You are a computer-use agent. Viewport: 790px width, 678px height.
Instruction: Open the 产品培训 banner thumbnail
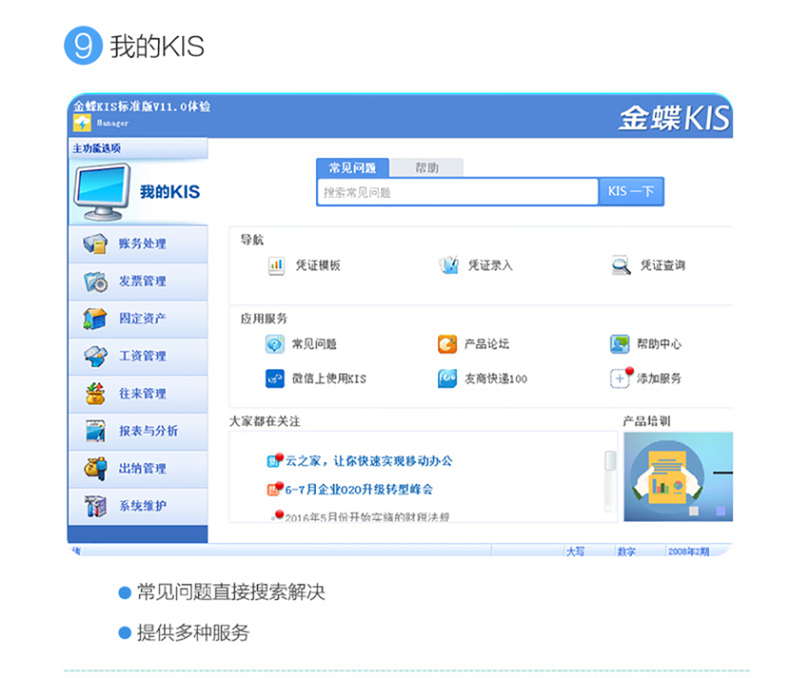(x=678, y=477)
